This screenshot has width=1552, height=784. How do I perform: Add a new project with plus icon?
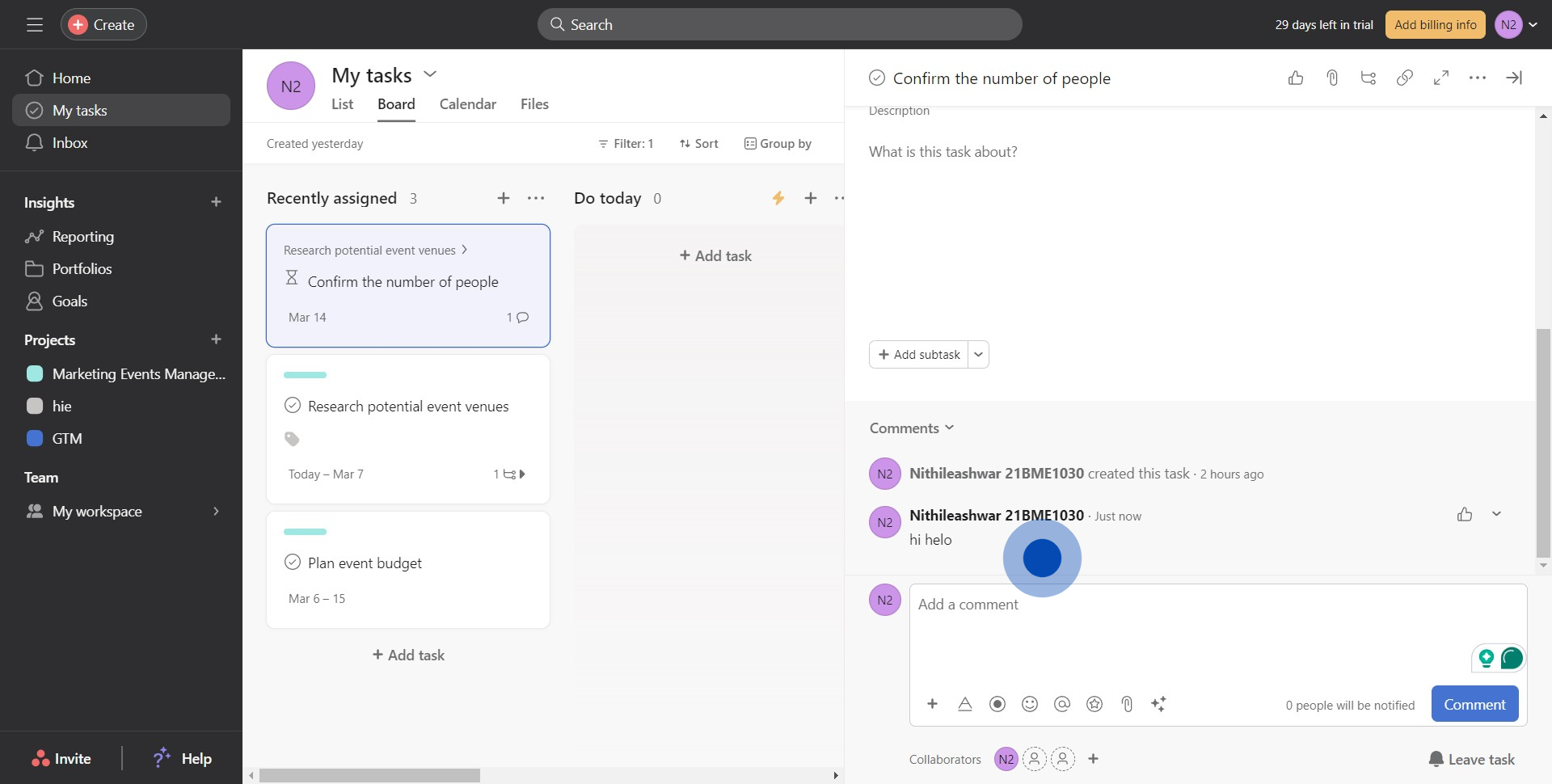pyautogui.click(x=216, y=339)
